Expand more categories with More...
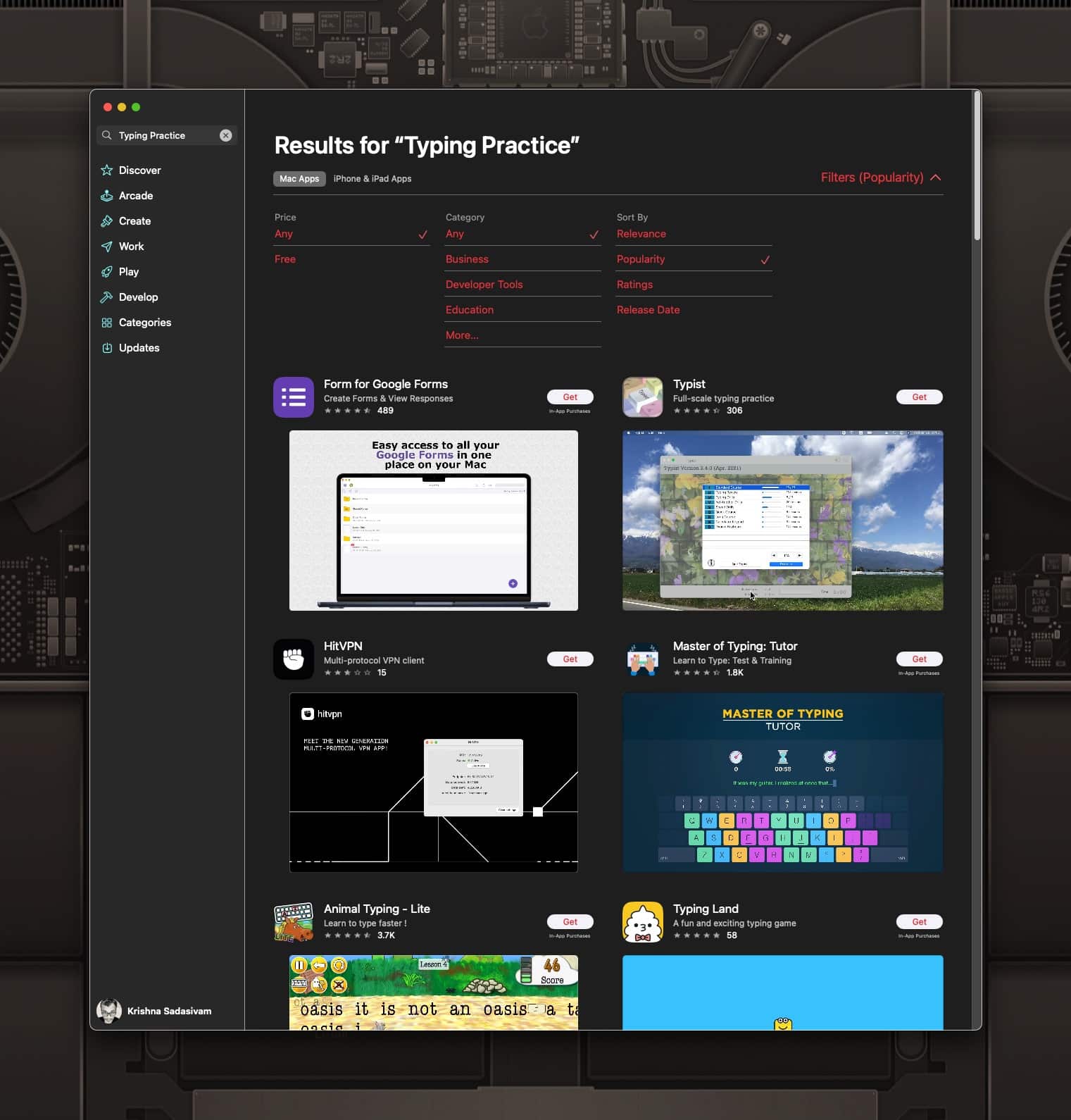This screenshot has height=1120, width=1071. [x=462, y=335]
